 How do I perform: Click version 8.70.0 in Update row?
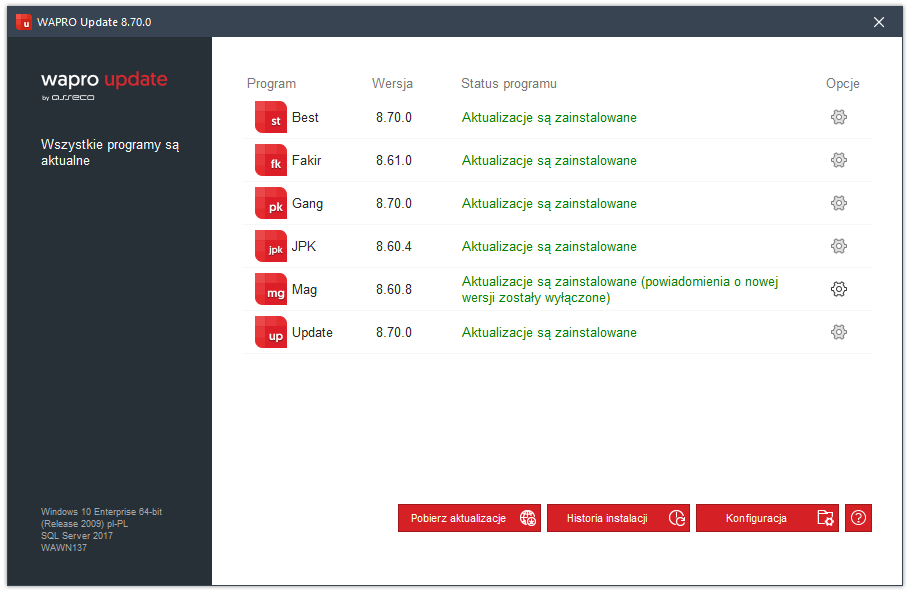(394, 333)
